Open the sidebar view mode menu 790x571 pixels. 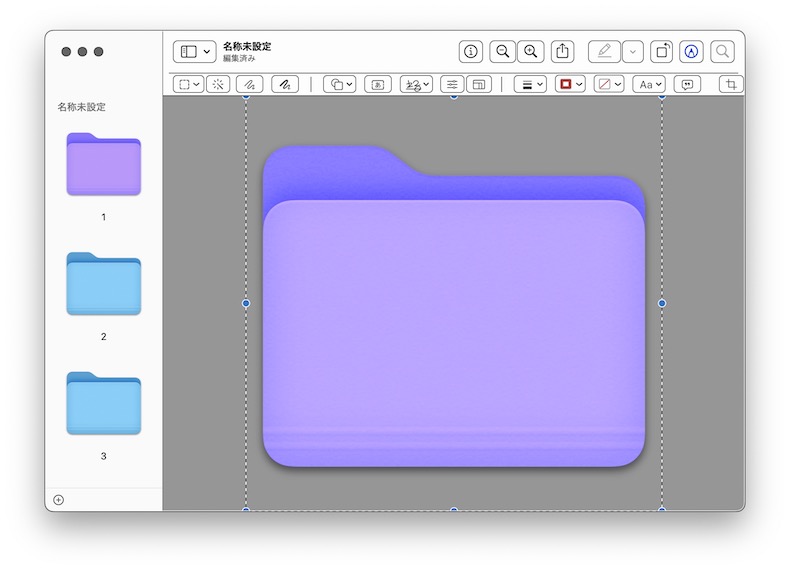point(194,51)
